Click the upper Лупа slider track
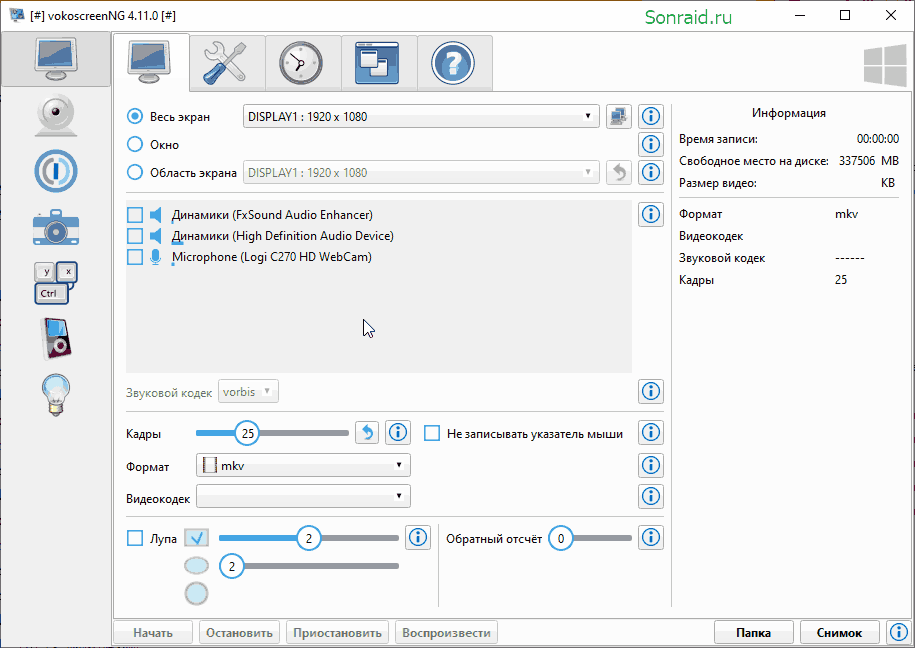Image resolution: width=915 pixels, height=648 pixels. click(x=309, y=538)
